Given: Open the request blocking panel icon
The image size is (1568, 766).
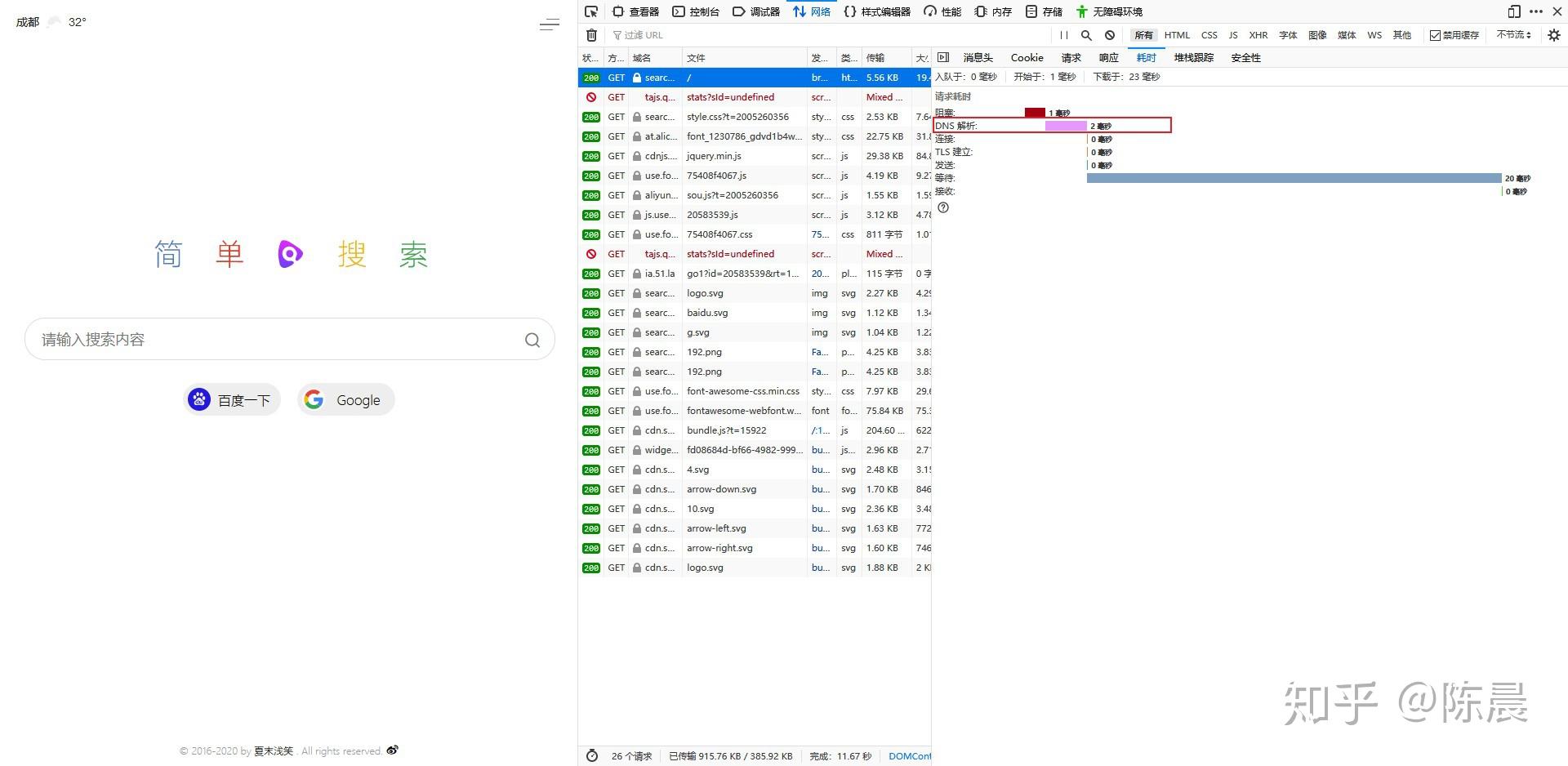Looking at the screenshot, I should (1110, 35).
